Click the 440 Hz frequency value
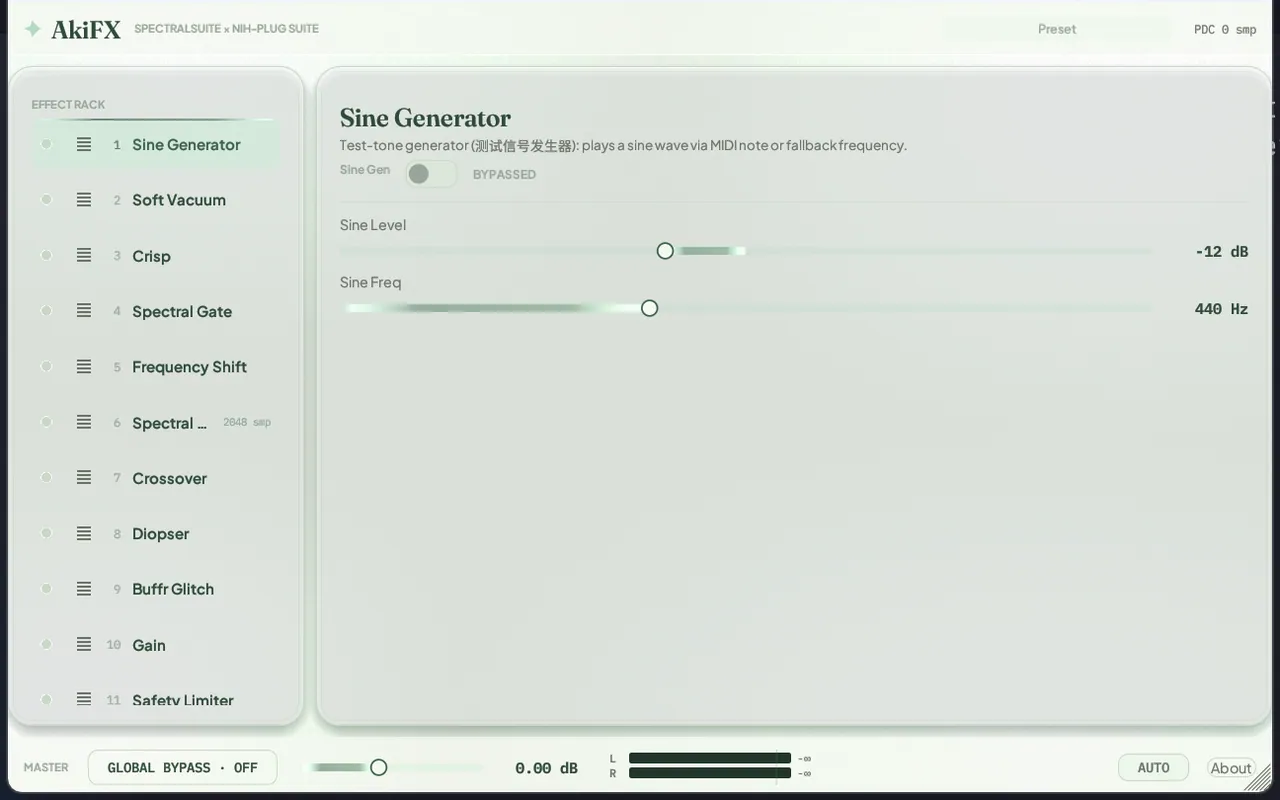The image size is (1280, 800). point(1221,309)
